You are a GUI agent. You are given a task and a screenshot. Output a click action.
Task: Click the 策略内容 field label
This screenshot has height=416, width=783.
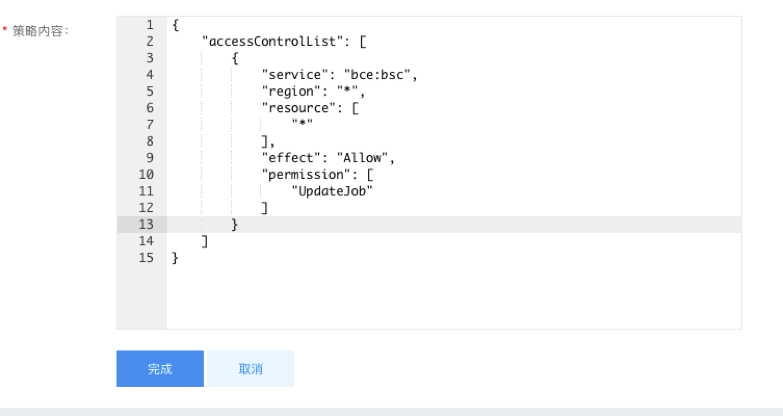(38, 31)
